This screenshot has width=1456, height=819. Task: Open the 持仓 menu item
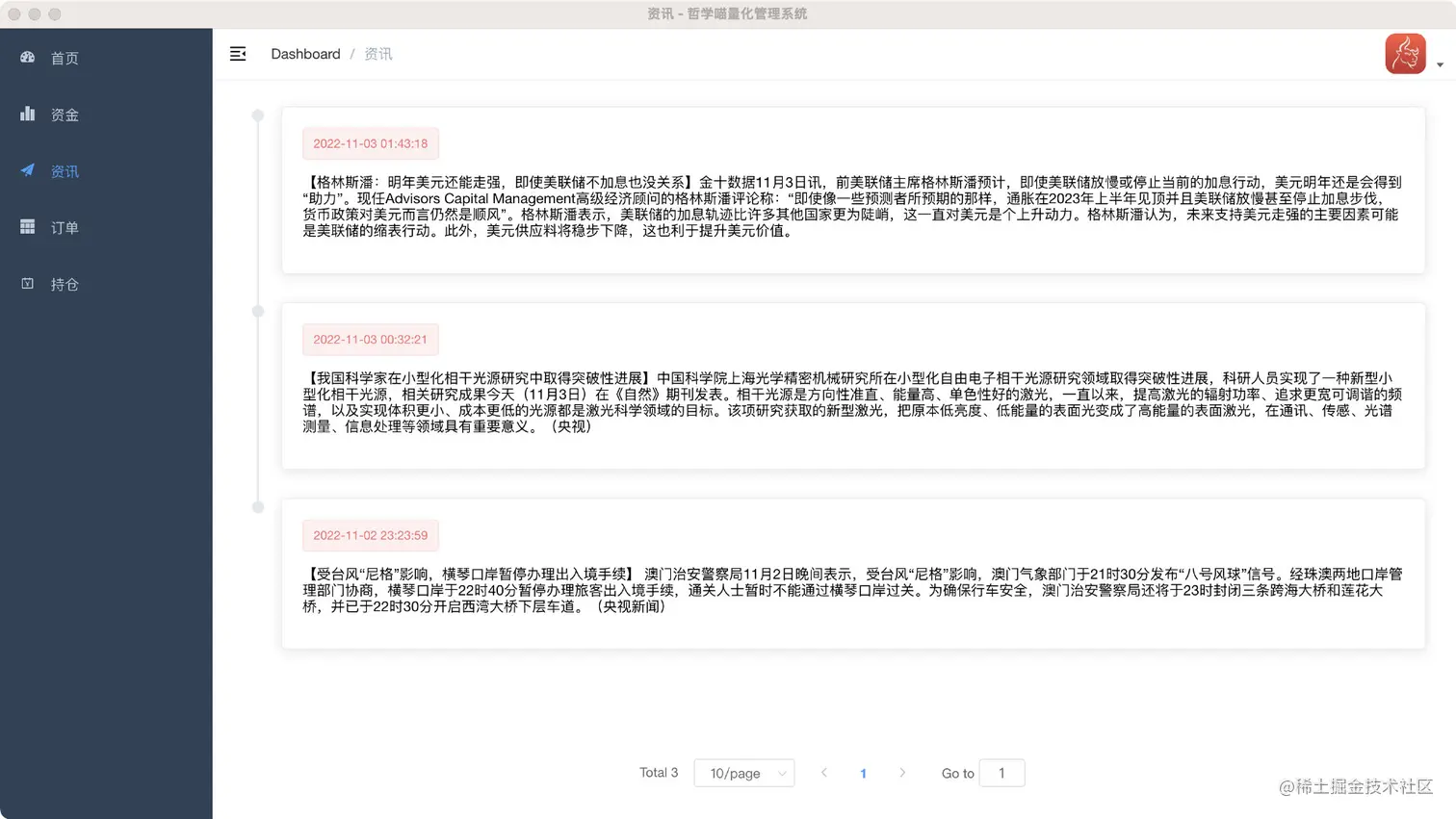point(106,285)
